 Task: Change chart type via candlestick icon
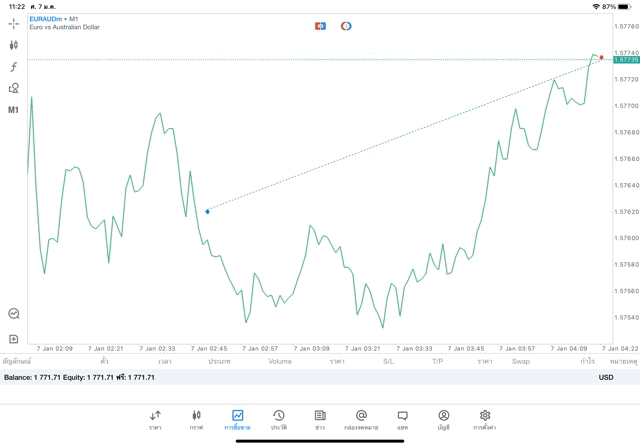14,45
